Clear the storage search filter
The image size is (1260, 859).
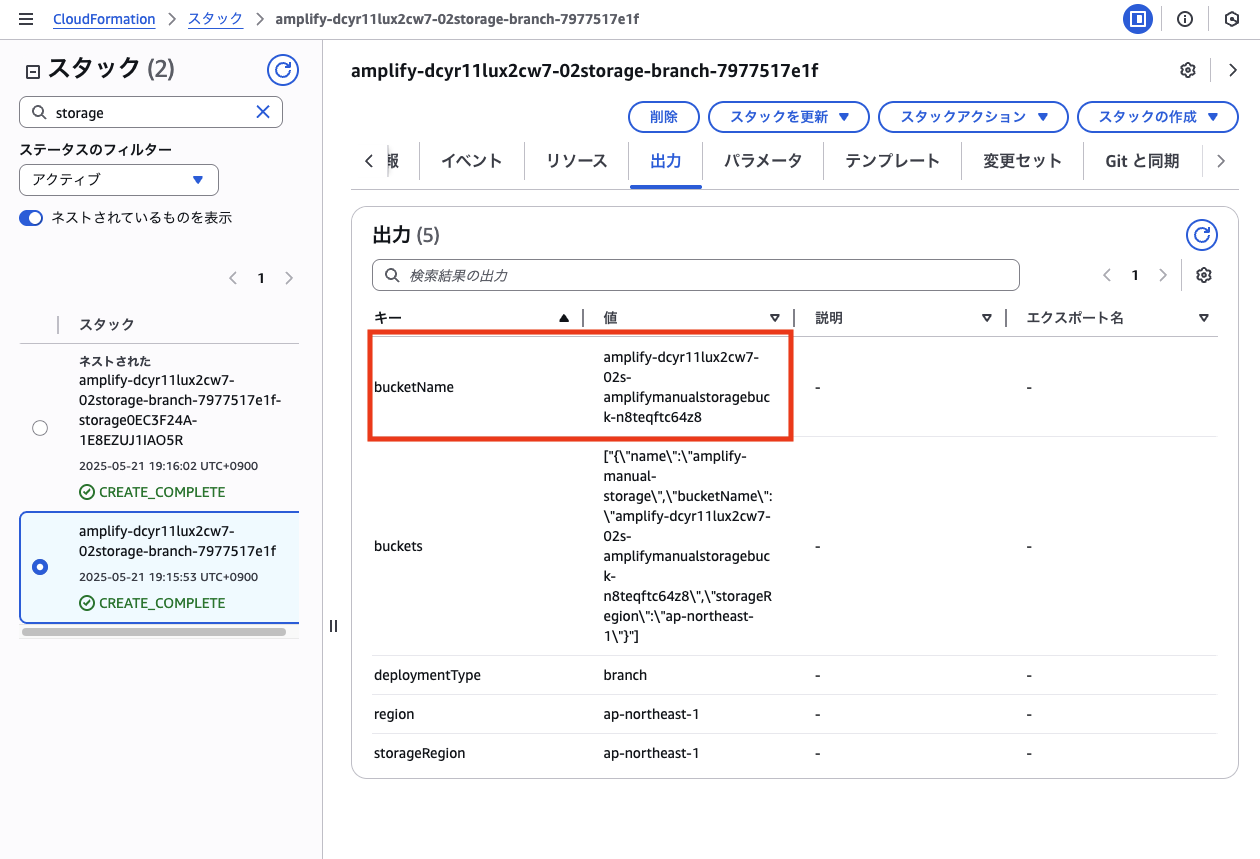click(x=263, y=112)
